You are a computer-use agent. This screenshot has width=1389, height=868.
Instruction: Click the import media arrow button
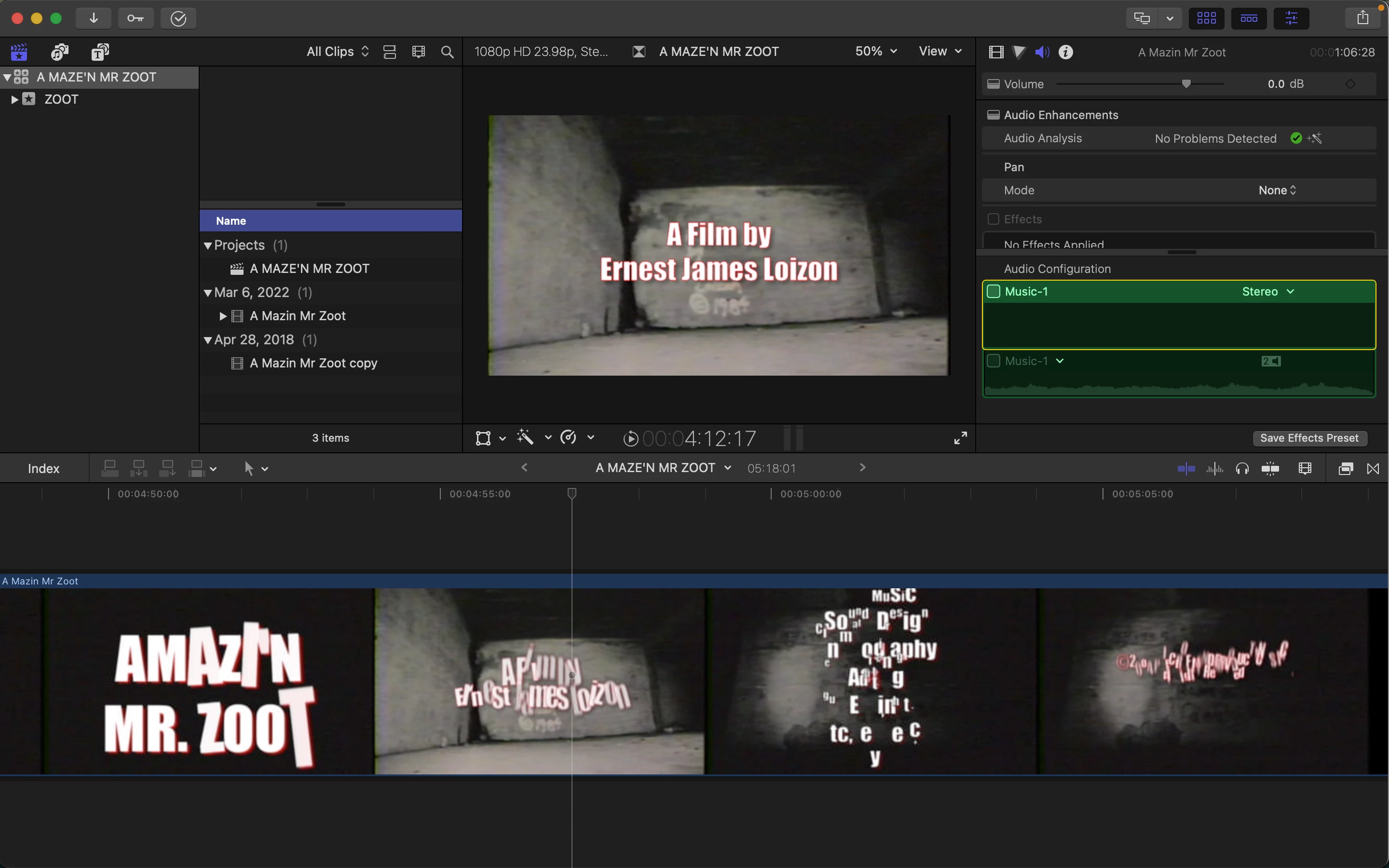(94, 18)
